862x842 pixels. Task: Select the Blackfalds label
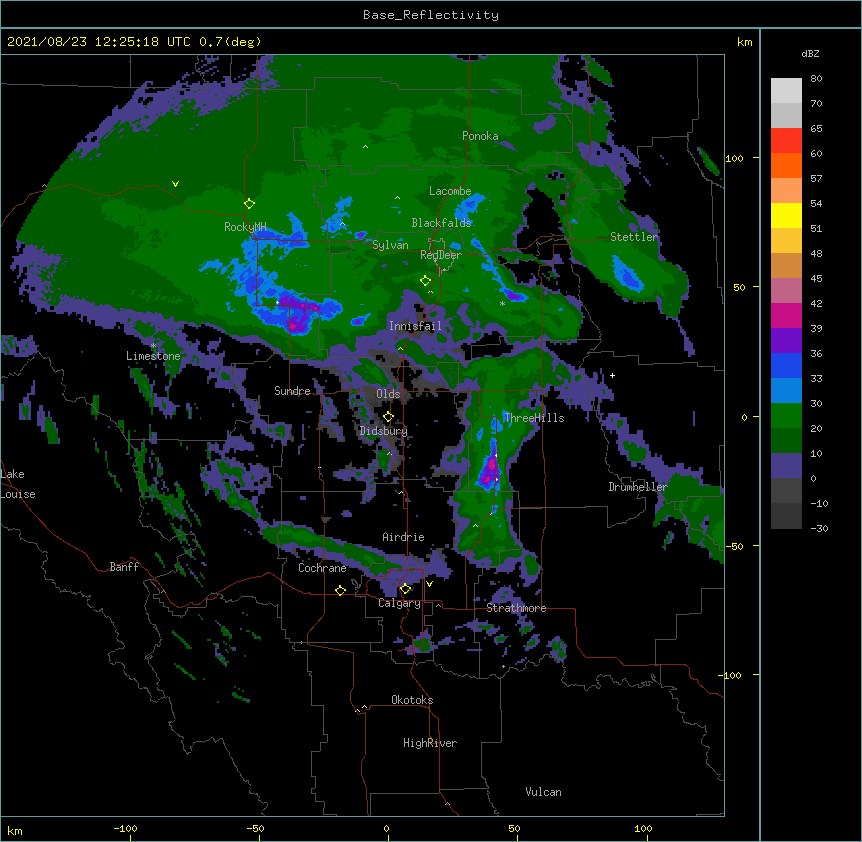(441, 223)
